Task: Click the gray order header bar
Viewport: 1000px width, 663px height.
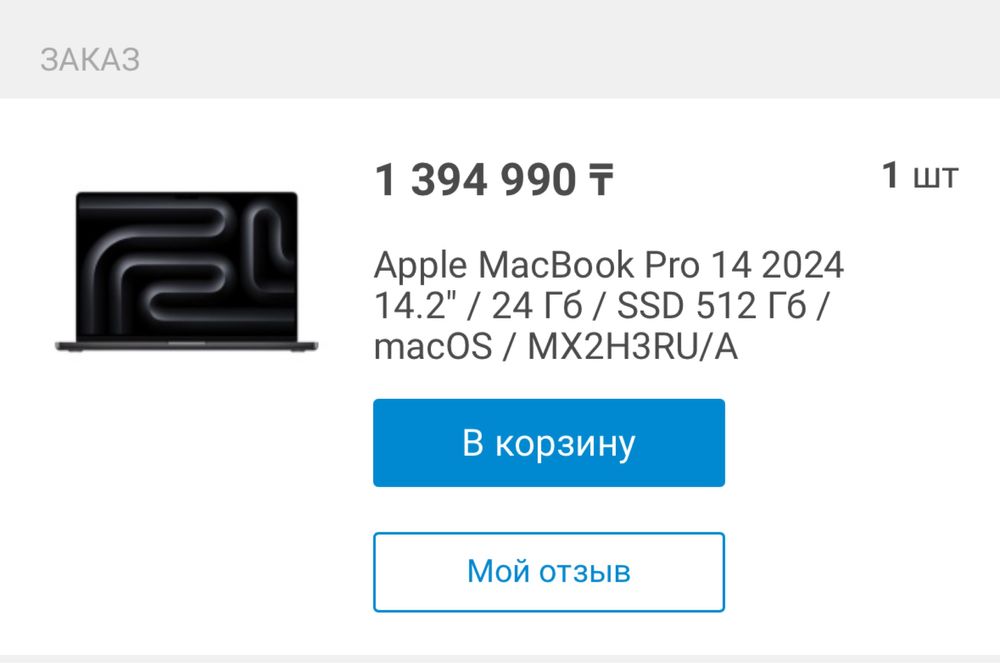Action: 500,49
